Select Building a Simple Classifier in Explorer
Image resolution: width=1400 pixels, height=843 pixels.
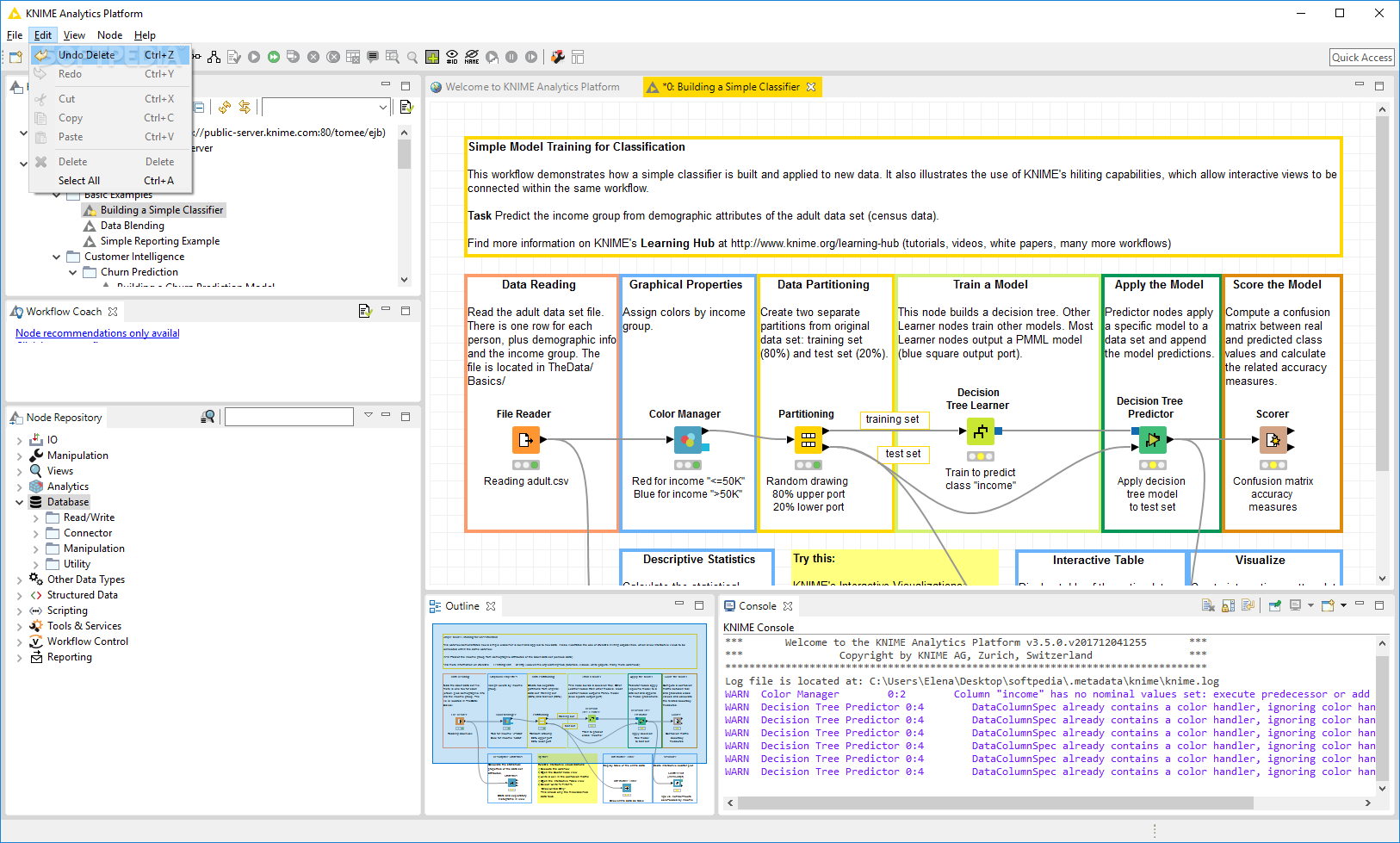pyautogui.click(x=153, y=210)
